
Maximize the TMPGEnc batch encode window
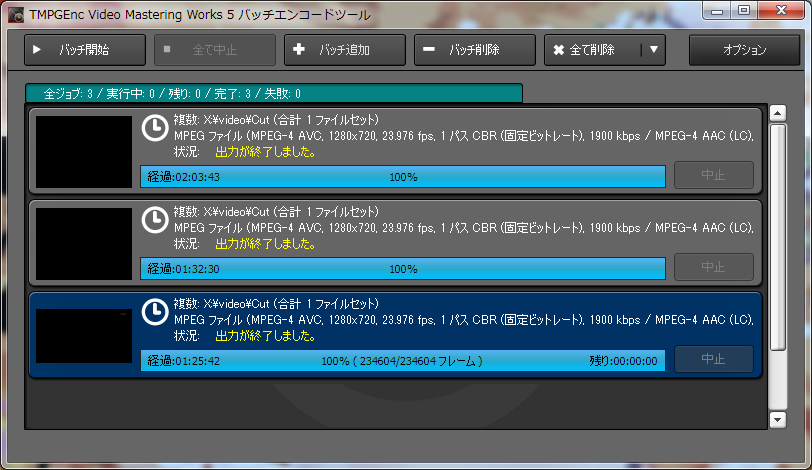coord(744,11)
